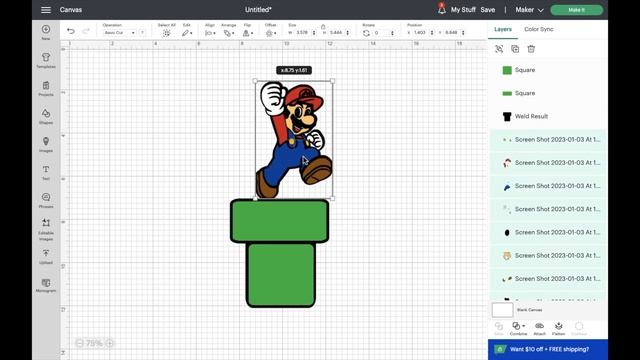
Task: Click the size width input field
Action: click(x=302, y=33)
